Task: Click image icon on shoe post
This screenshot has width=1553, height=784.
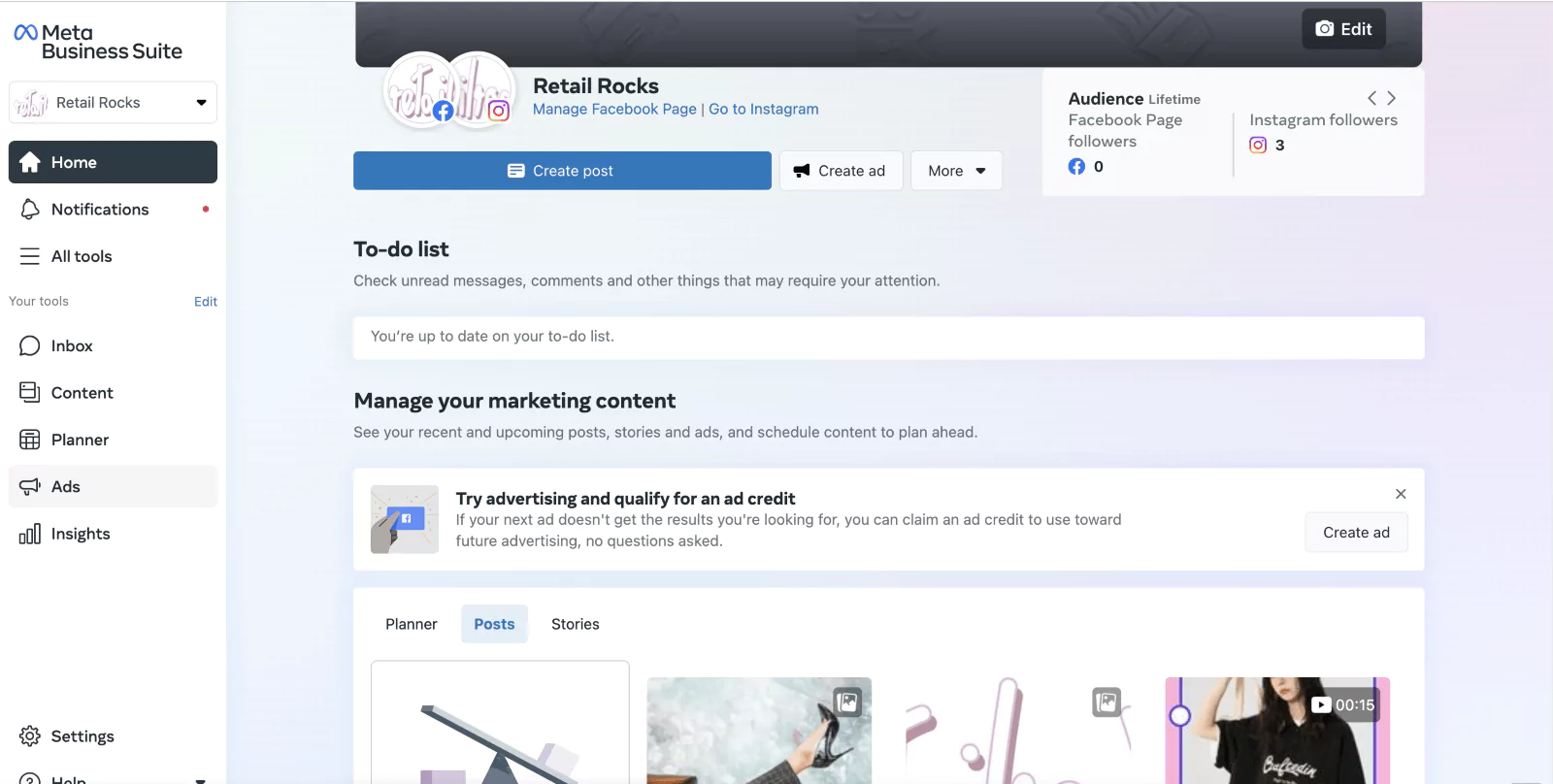Action: [x=847, y=702]
